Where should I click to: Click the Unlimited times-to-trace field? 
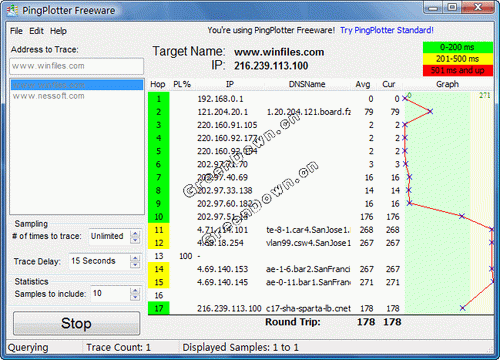coord(110,236)
